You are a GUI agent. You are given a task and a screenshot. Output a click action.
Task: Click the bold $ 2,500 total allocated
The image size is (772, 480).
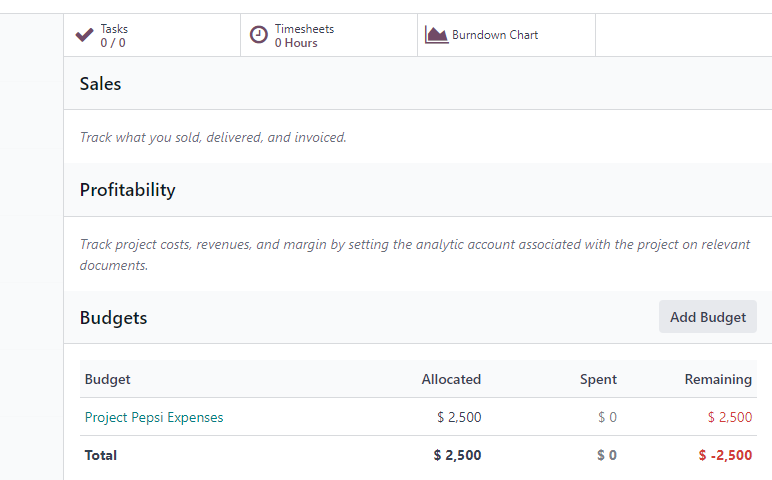tap(457, 455)
